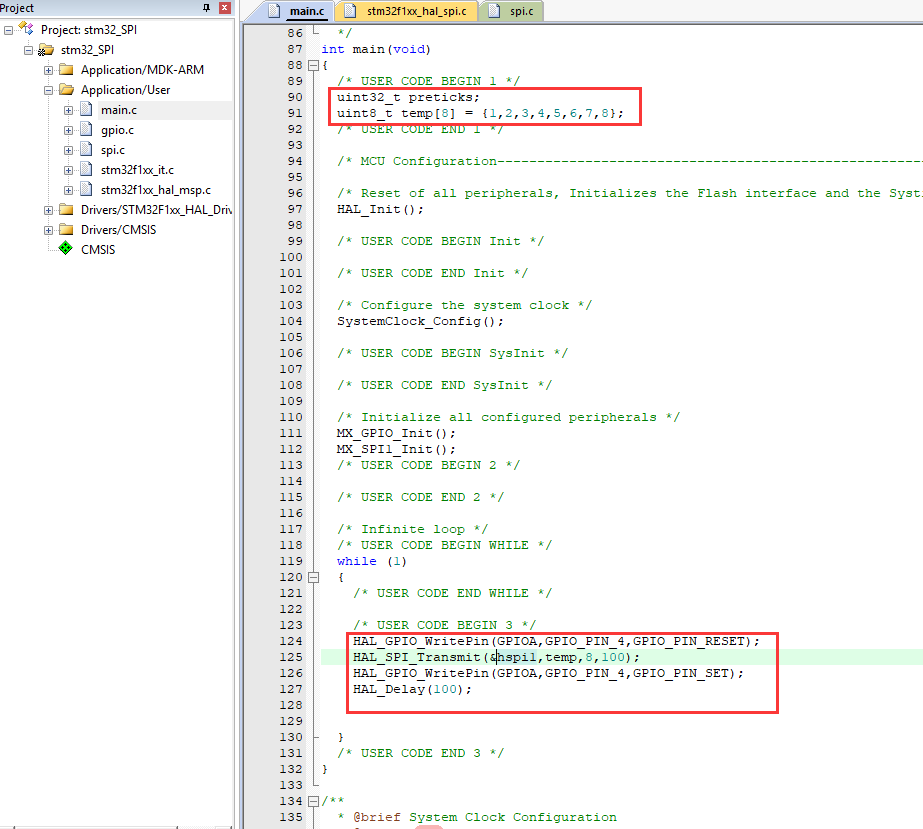
Task: Expand the Drivers/STM32F1xx_HAL_Driver node
Action: click(47, 209)
